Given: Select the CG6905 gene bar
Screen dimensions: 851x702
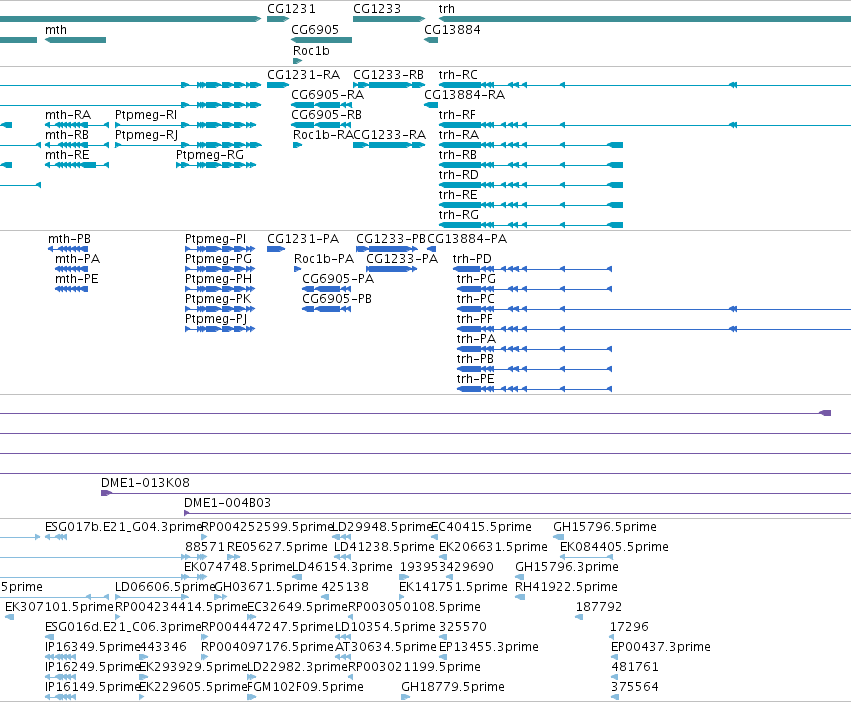Looking at the screenshot, I should [322, 40].
